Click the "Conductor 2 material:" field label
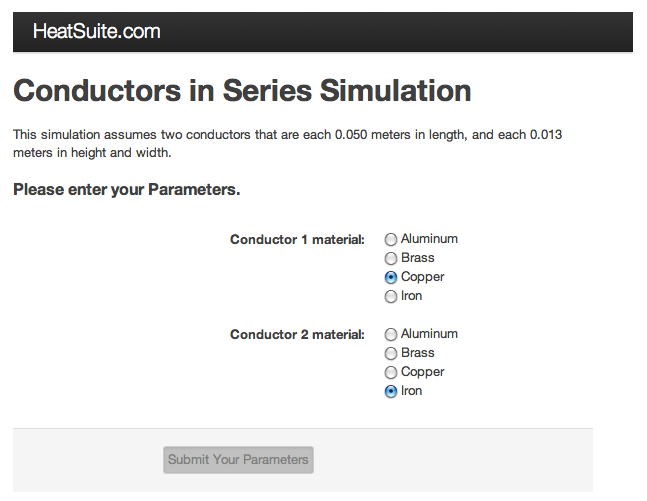 297,335
